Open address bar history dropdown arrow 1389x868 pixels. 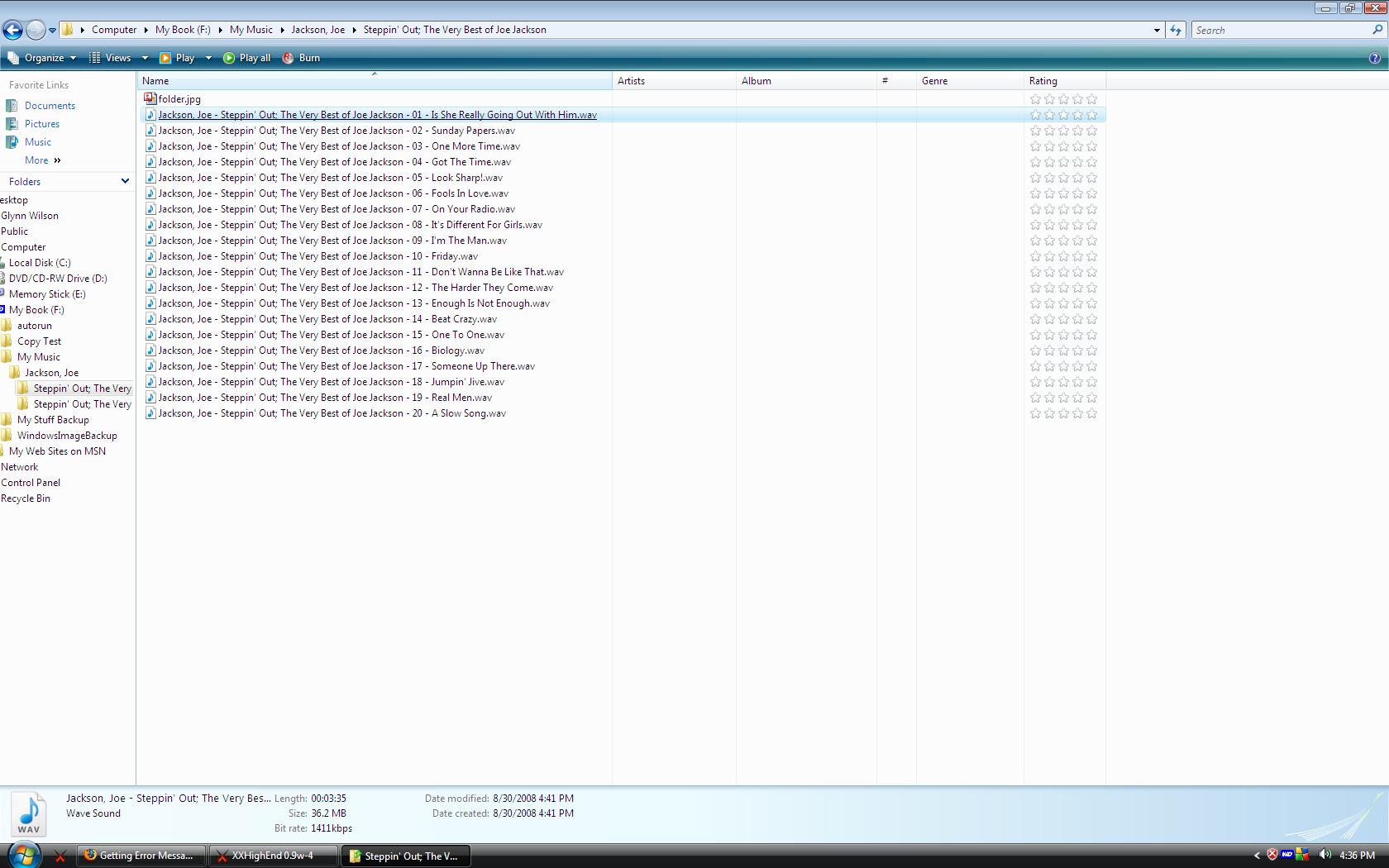pos(1157,31)
